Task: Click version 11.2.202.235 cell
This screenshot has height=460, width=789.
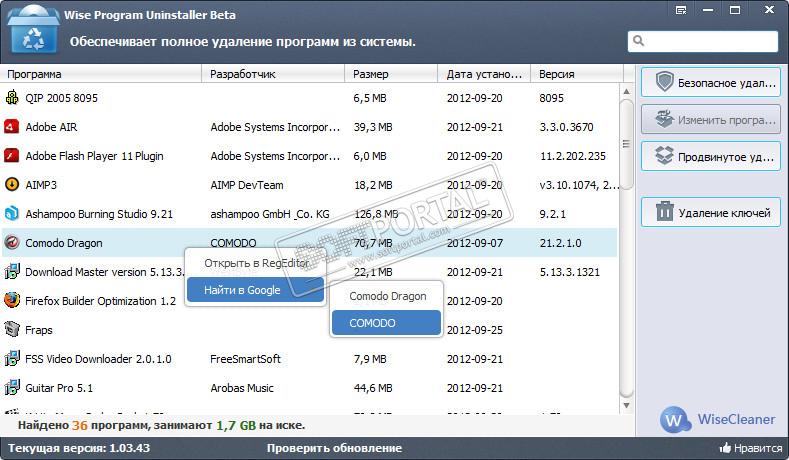Action: click(x=573, y=156)
